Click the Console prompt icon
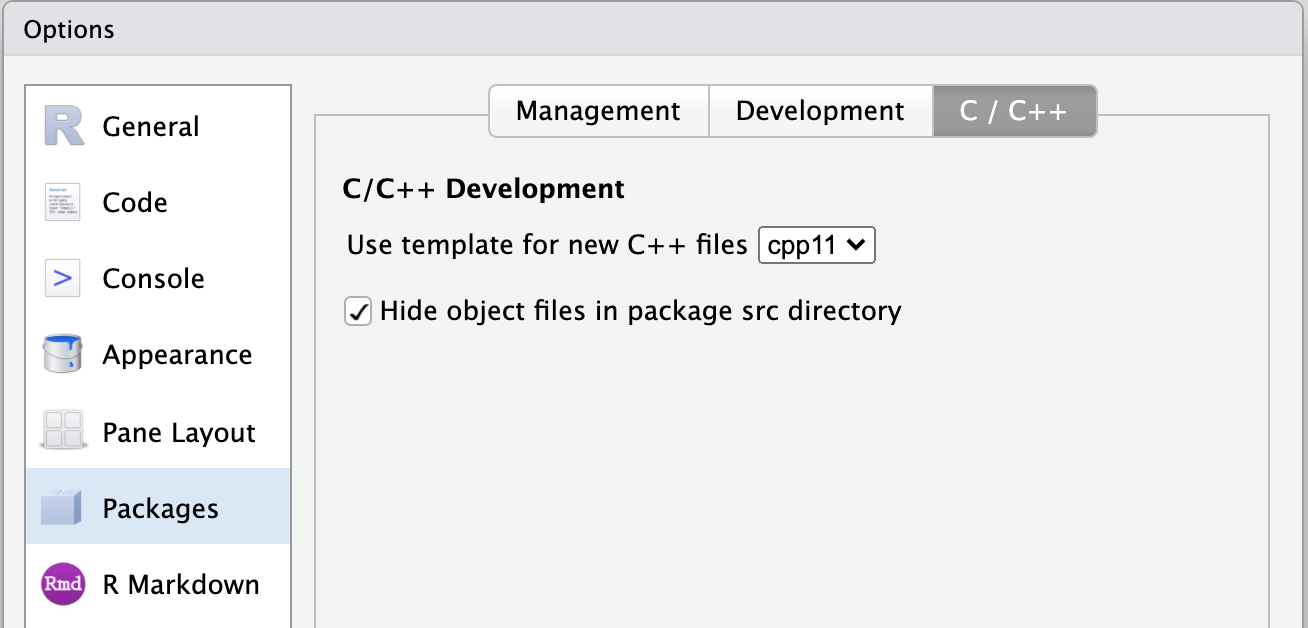The width and height of the screenshot is (1308, 628). point(61,278)
